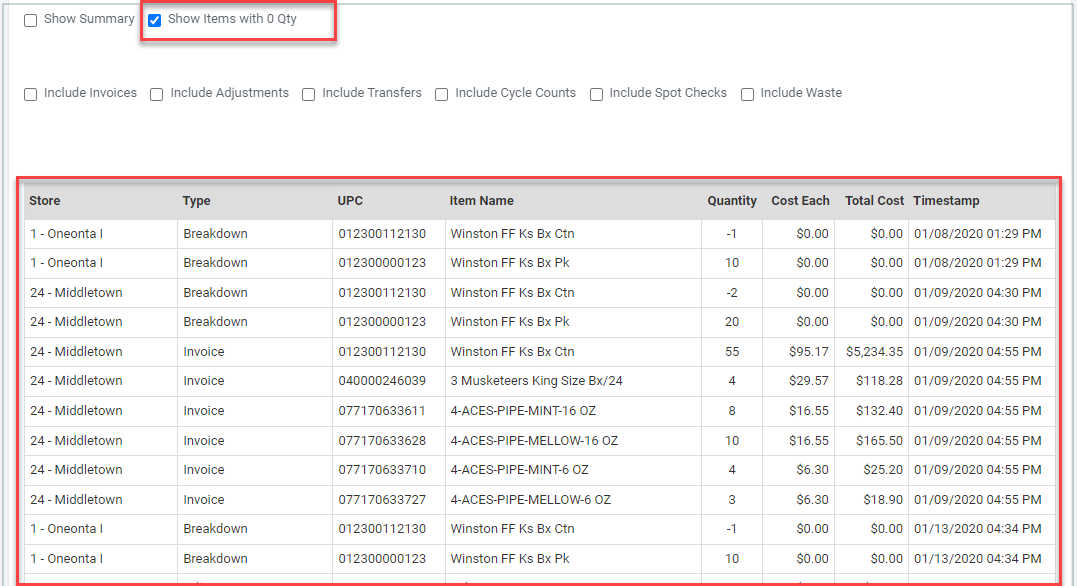Click timestamp 01/13/2020 04:34 PM for Winston Pk
Viewport: 1077px width, 586px height.
point(977,559)
